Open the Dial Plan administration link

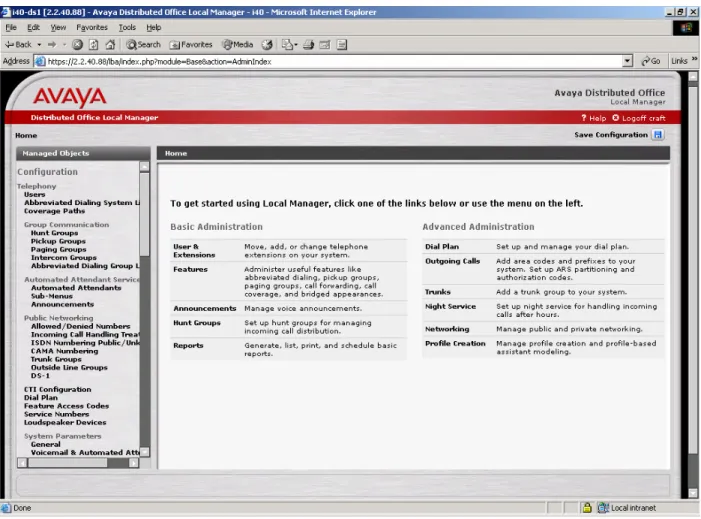click(x=442, y=246)
